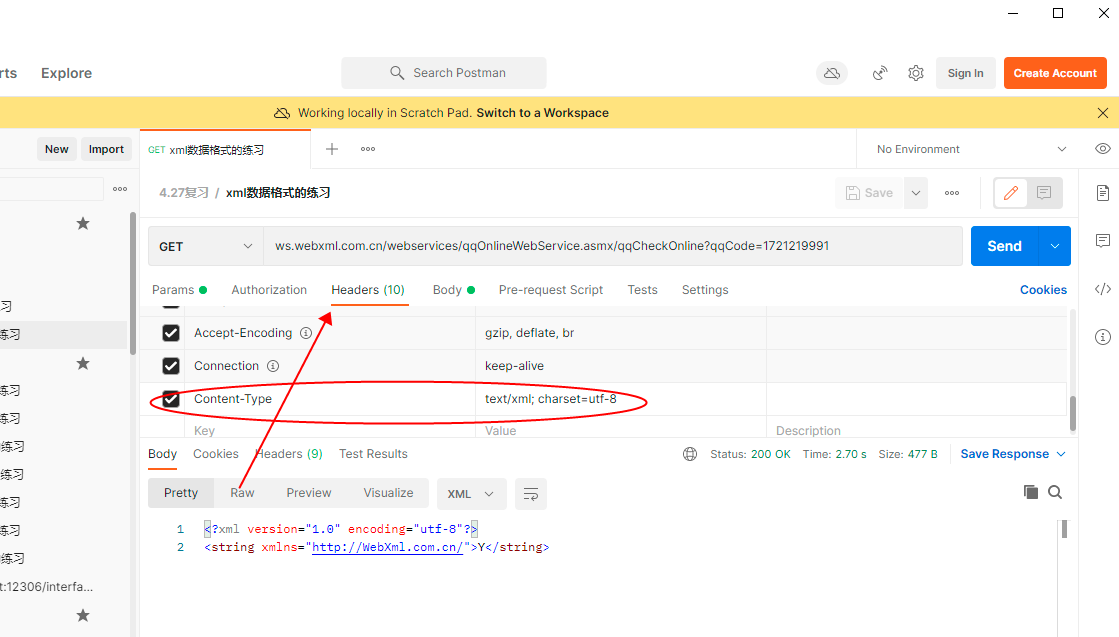Open the response Cookies tab
1119x637 pixels.
[x=216, y=454]
